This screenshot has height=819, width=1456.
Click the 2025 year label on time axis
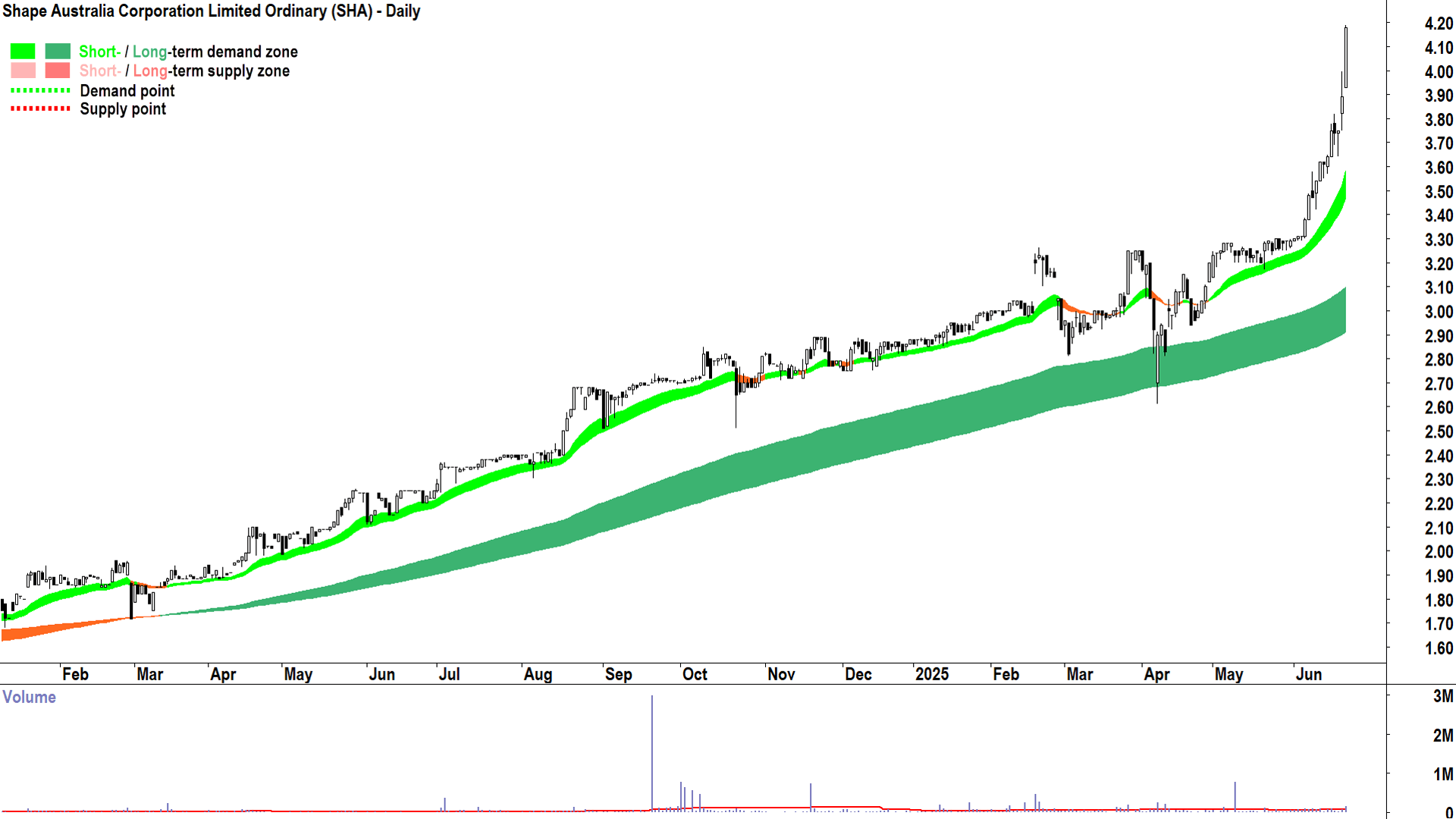click(932, 674)
